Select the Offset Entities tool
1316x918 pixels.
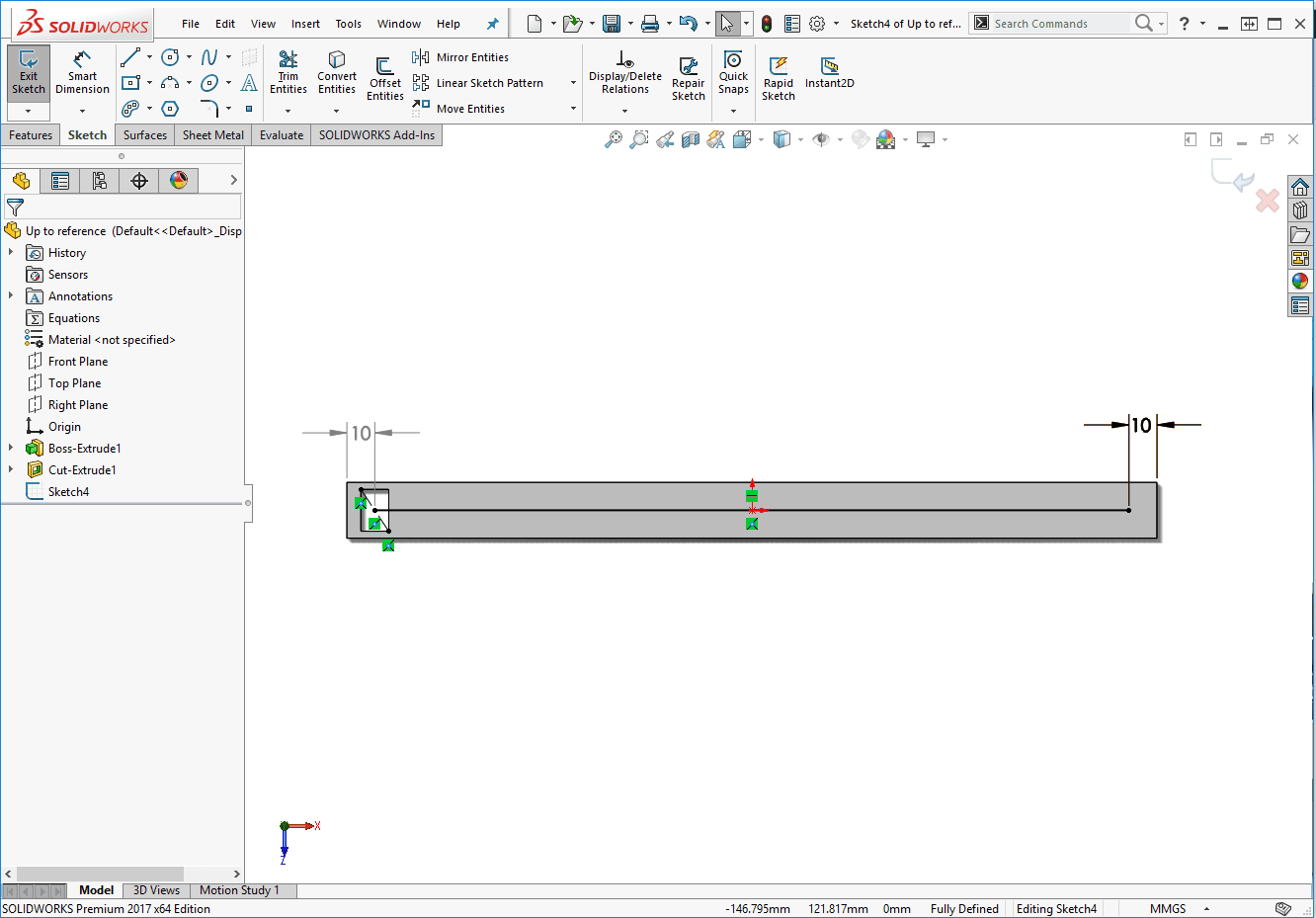[x=385, y=77]
